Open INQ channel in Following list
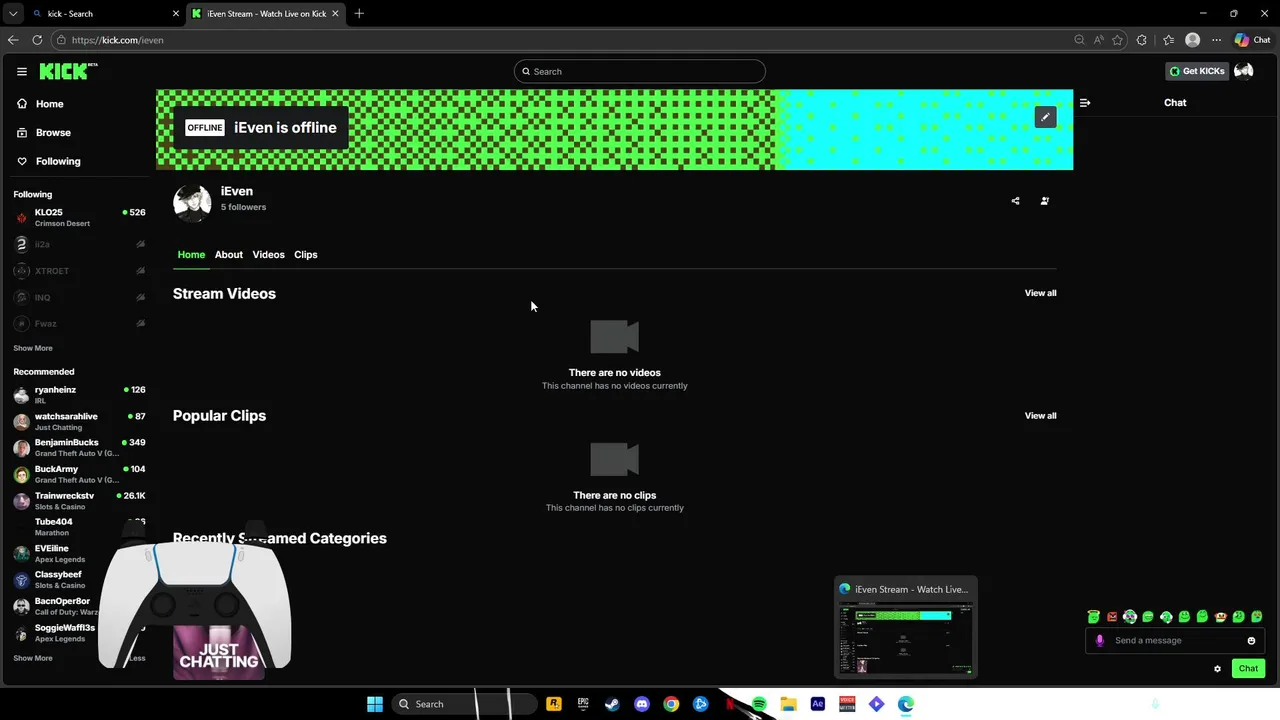1280x720 pixels. click(80, 297)
